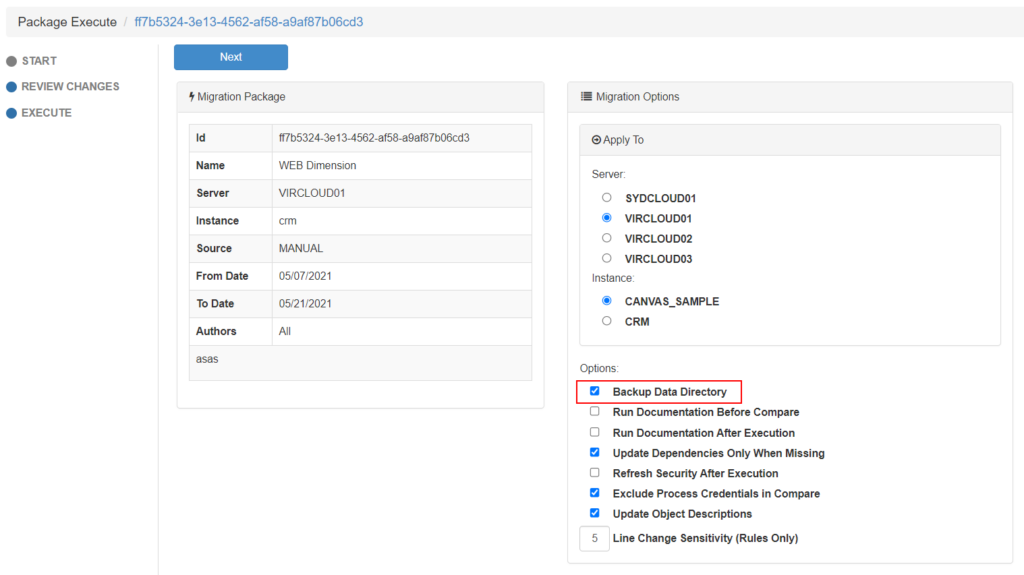Select the VIRCLOUD02 server option
The height and width of the screenshot is (575, 1024).
(607, 238)
